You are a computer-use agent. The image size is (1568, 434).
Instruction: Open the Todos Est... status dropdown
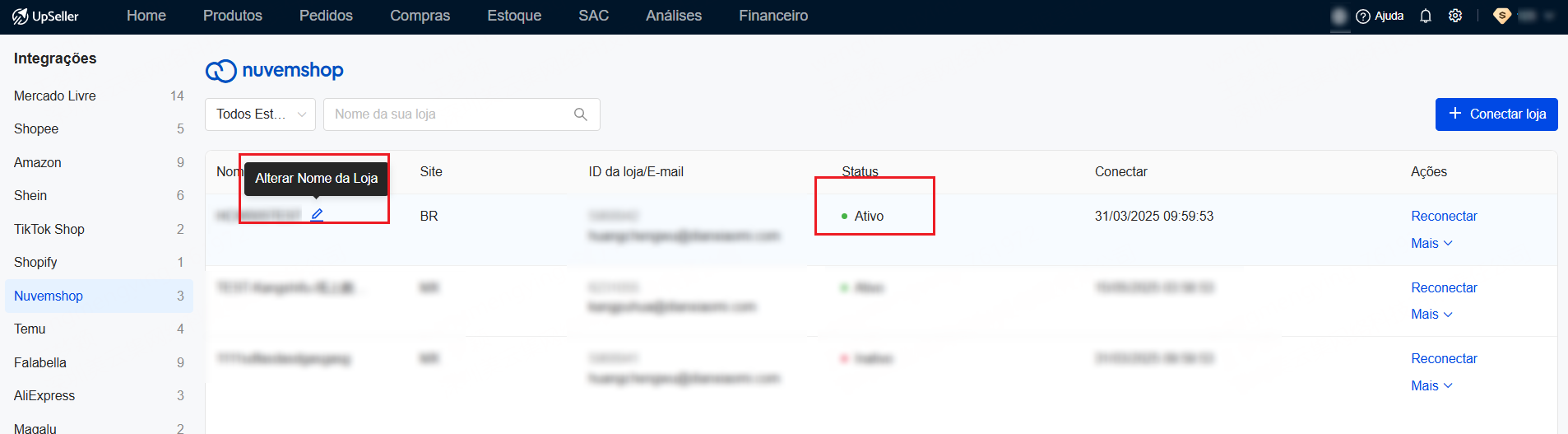(260, 114)
